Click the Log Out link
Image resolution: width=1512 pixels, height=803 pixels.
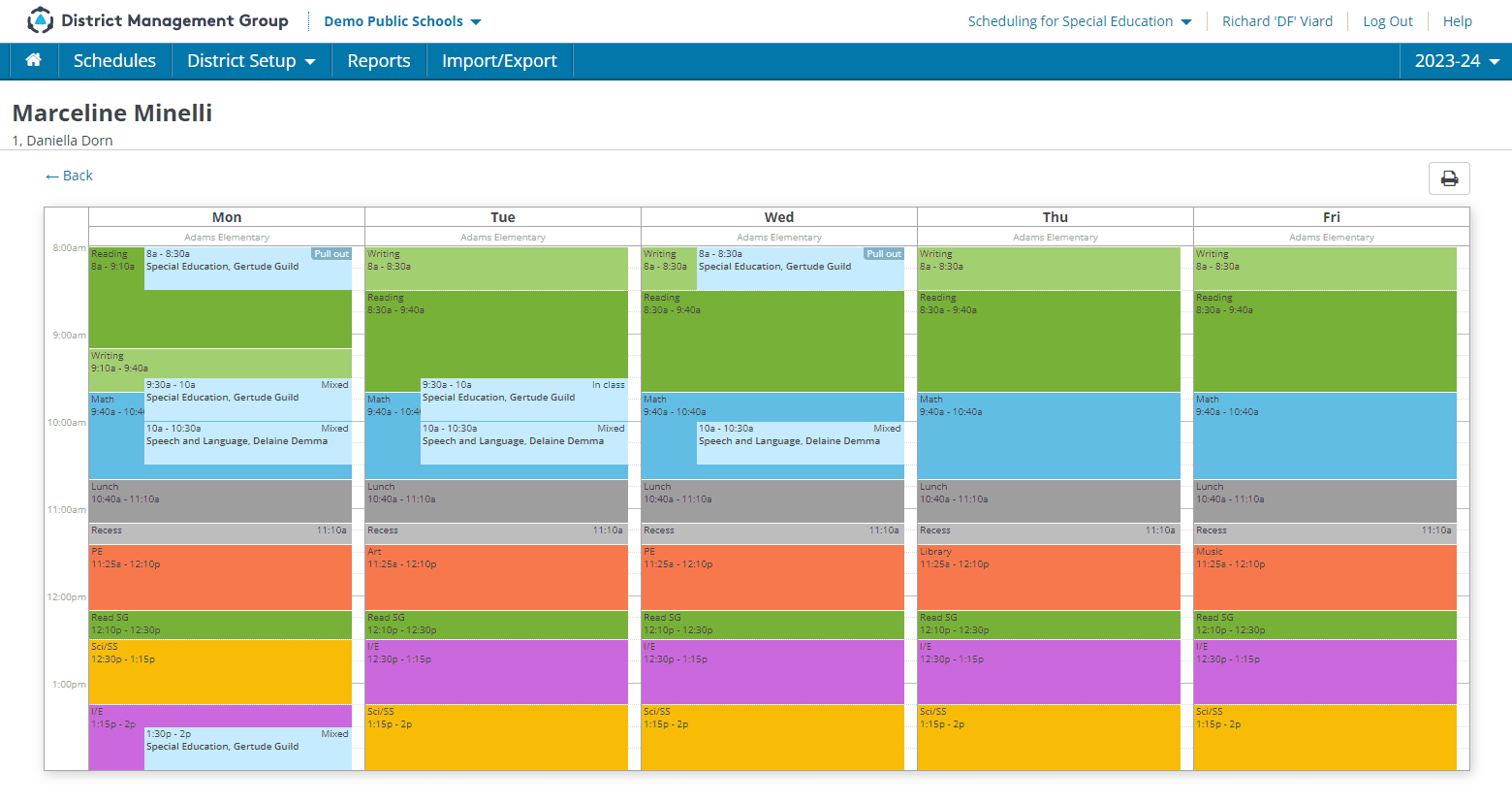coord(1388,21)
